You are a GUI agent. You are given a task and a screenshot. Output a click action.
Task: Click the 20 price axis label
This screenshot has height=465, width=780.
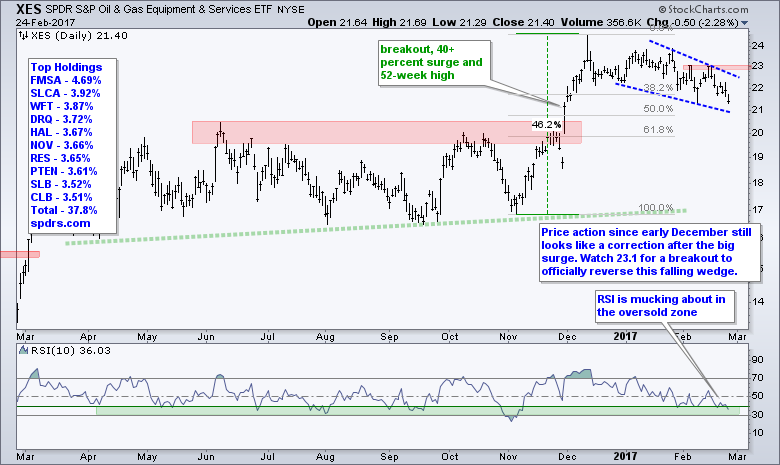point(758,132)
